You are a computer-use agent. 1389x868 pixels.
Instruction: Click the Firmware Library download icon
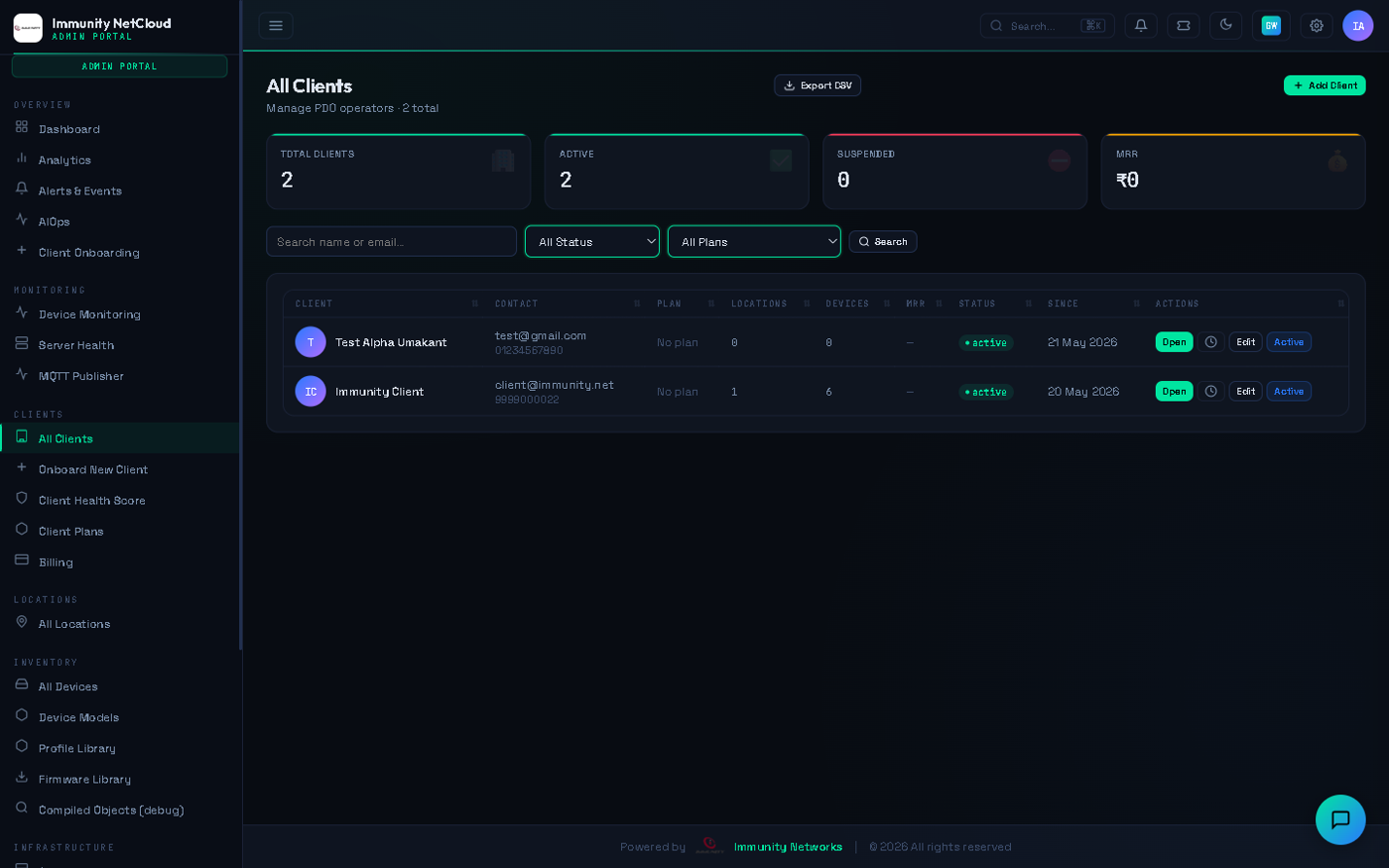[x=22, y=778]
